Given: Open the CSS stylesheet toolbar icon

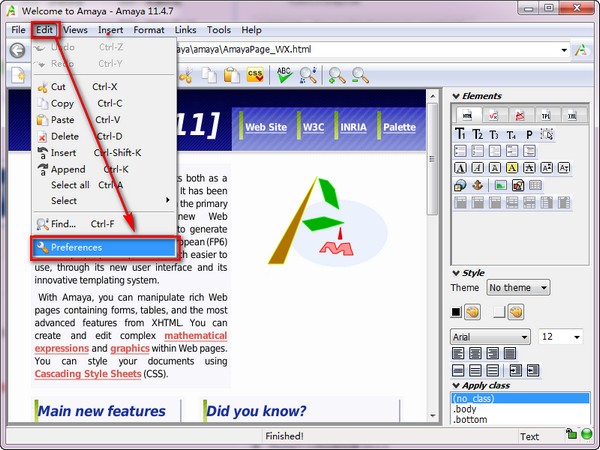Looking at the screenshot, I should tap(254, 75).
